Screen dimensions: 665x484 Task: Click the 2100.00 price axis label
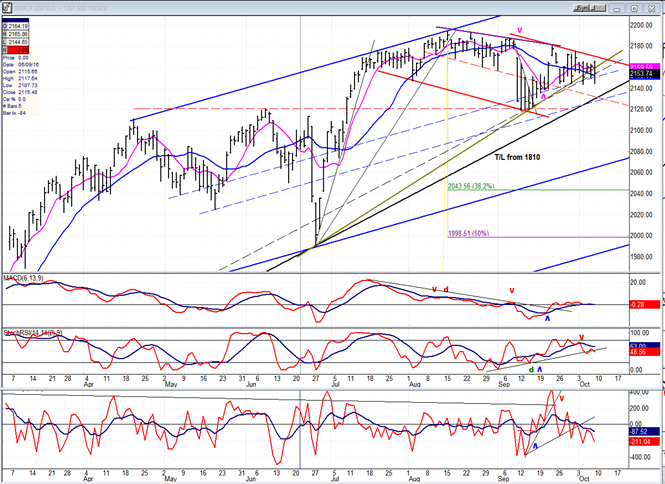[641, 130]
